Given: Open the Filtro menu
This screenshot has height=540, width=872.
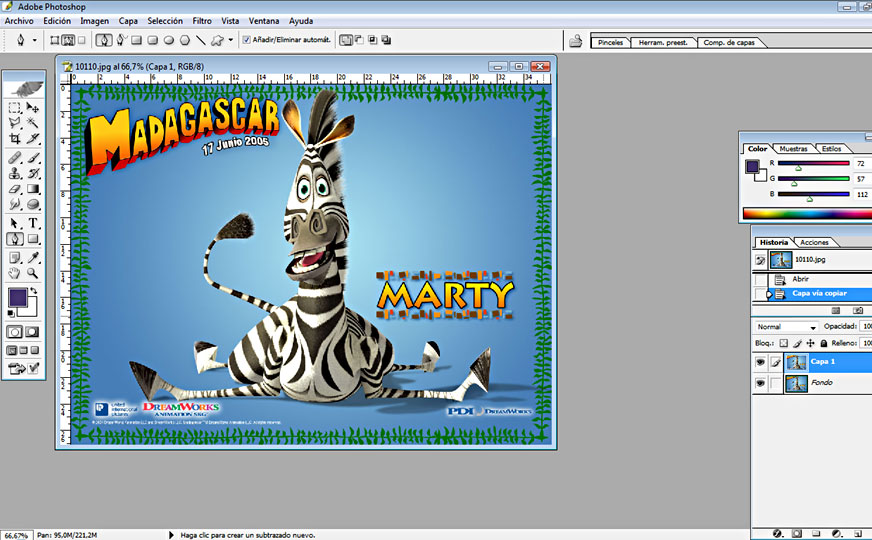Looking at the screenshot, I should [202, 21].
